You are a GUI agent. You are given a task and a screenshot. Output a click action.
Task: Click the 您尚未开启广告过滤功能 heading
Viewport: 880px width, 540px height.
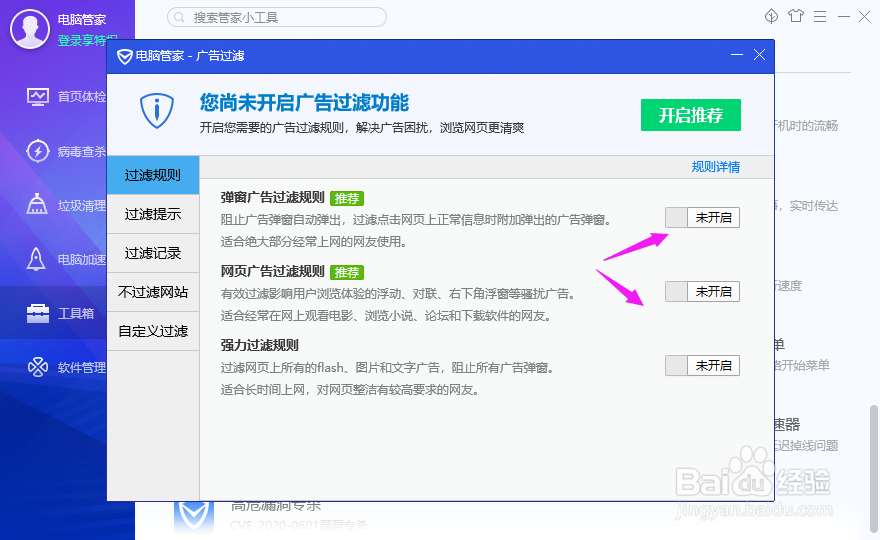[304, 103]
